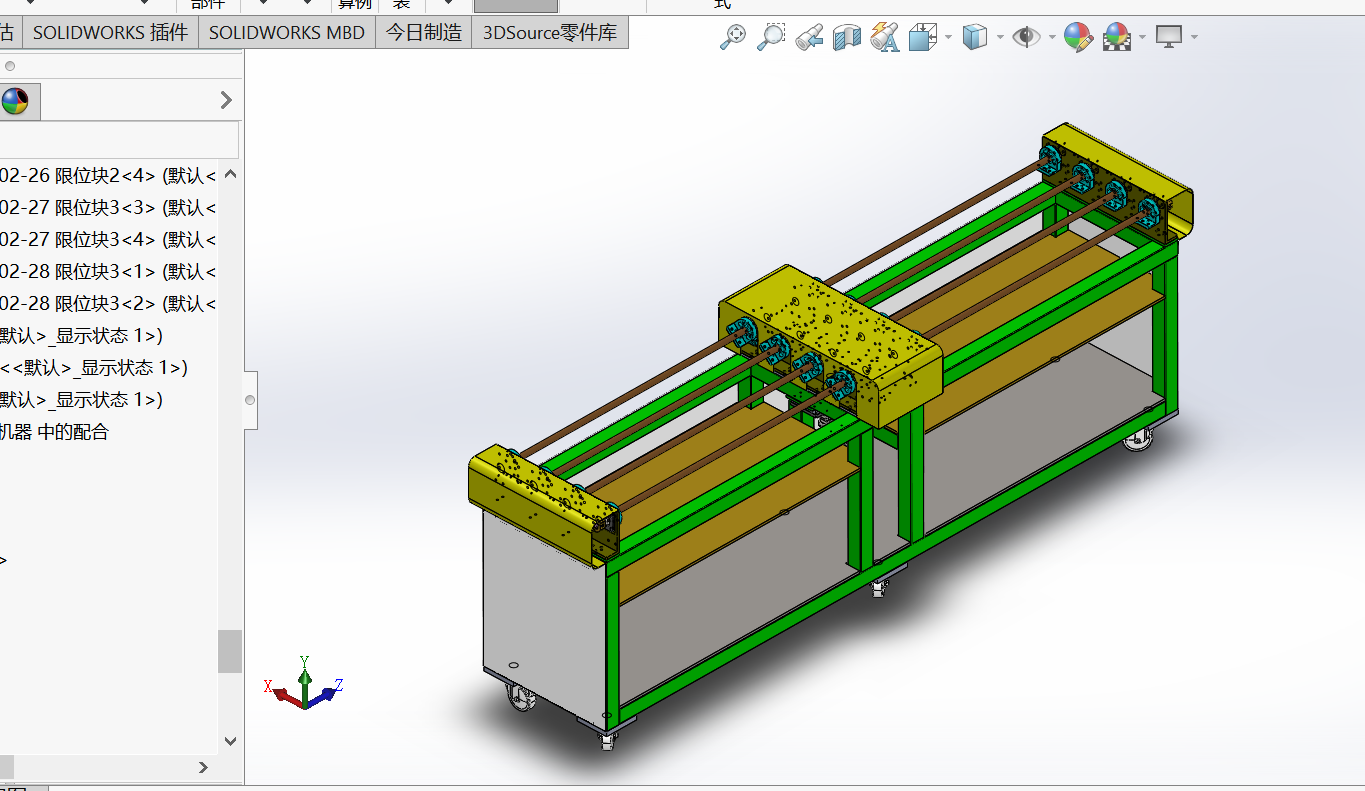The image size is (1365, 791).
Task: Select the Zoom to Area magnifier tool
Action: [x=770, y=37]
